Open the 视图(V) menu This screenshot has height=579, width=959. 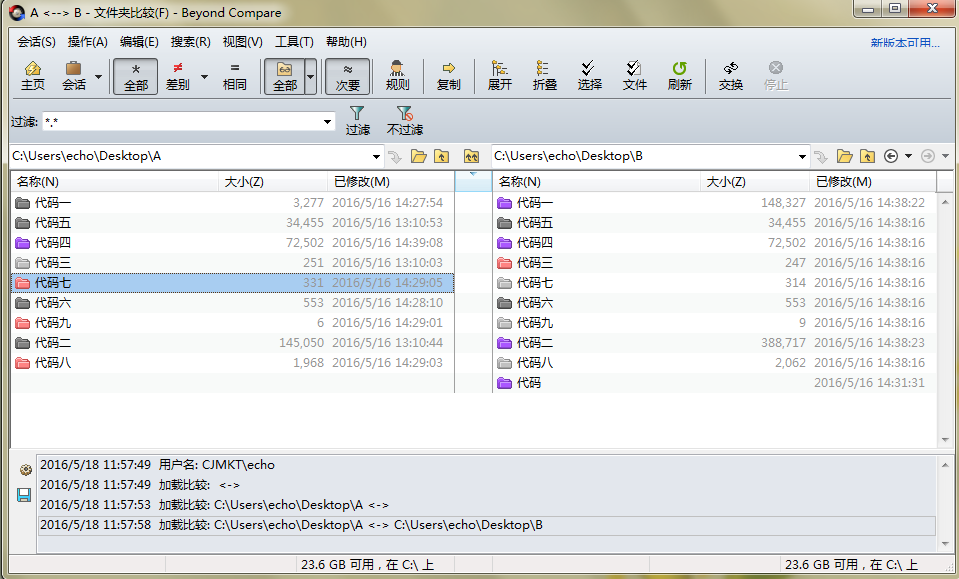[242, 42]
